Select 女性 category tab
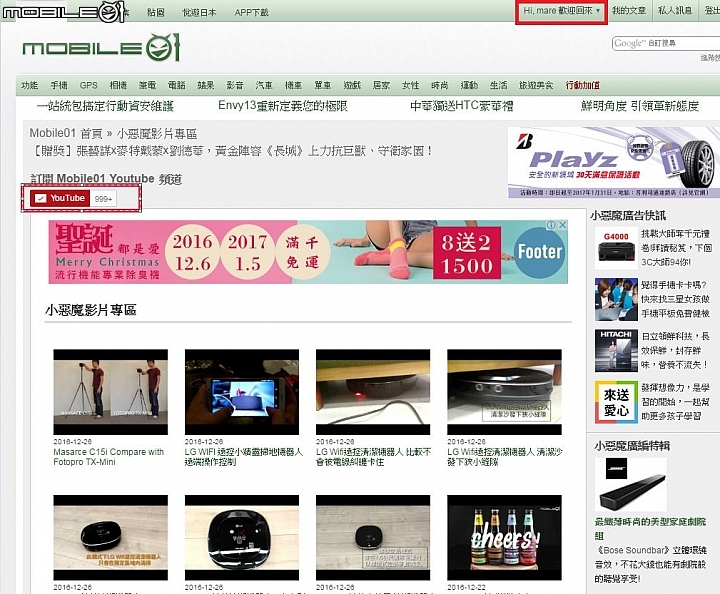The height and width of the screenshot is (594, 720). tap(411, 85)
